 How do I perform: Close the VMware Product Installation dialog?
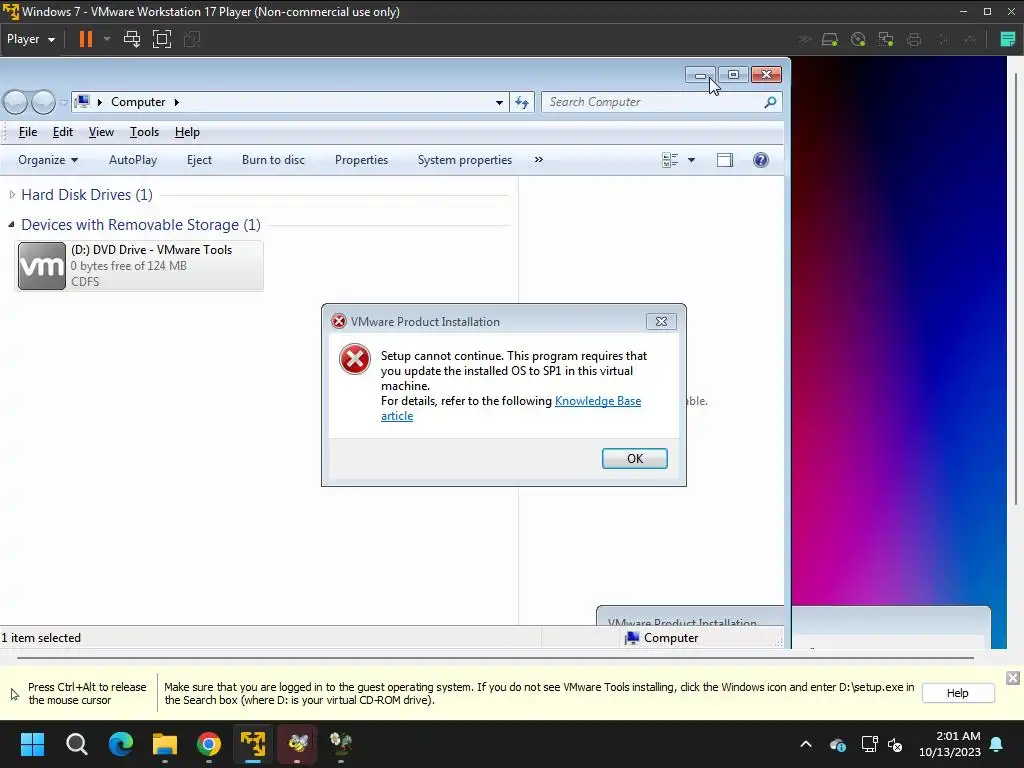661,321
